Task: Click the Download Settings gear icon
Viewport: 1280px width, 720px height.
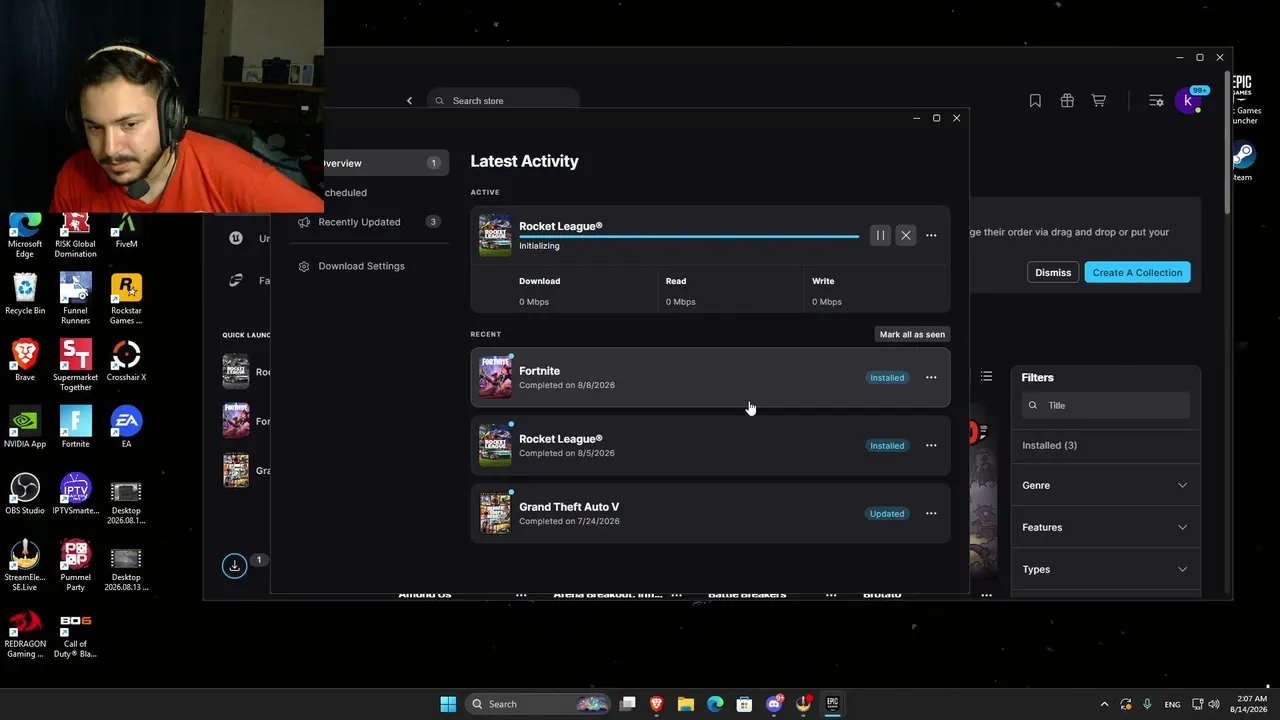Action: (304, 266)
